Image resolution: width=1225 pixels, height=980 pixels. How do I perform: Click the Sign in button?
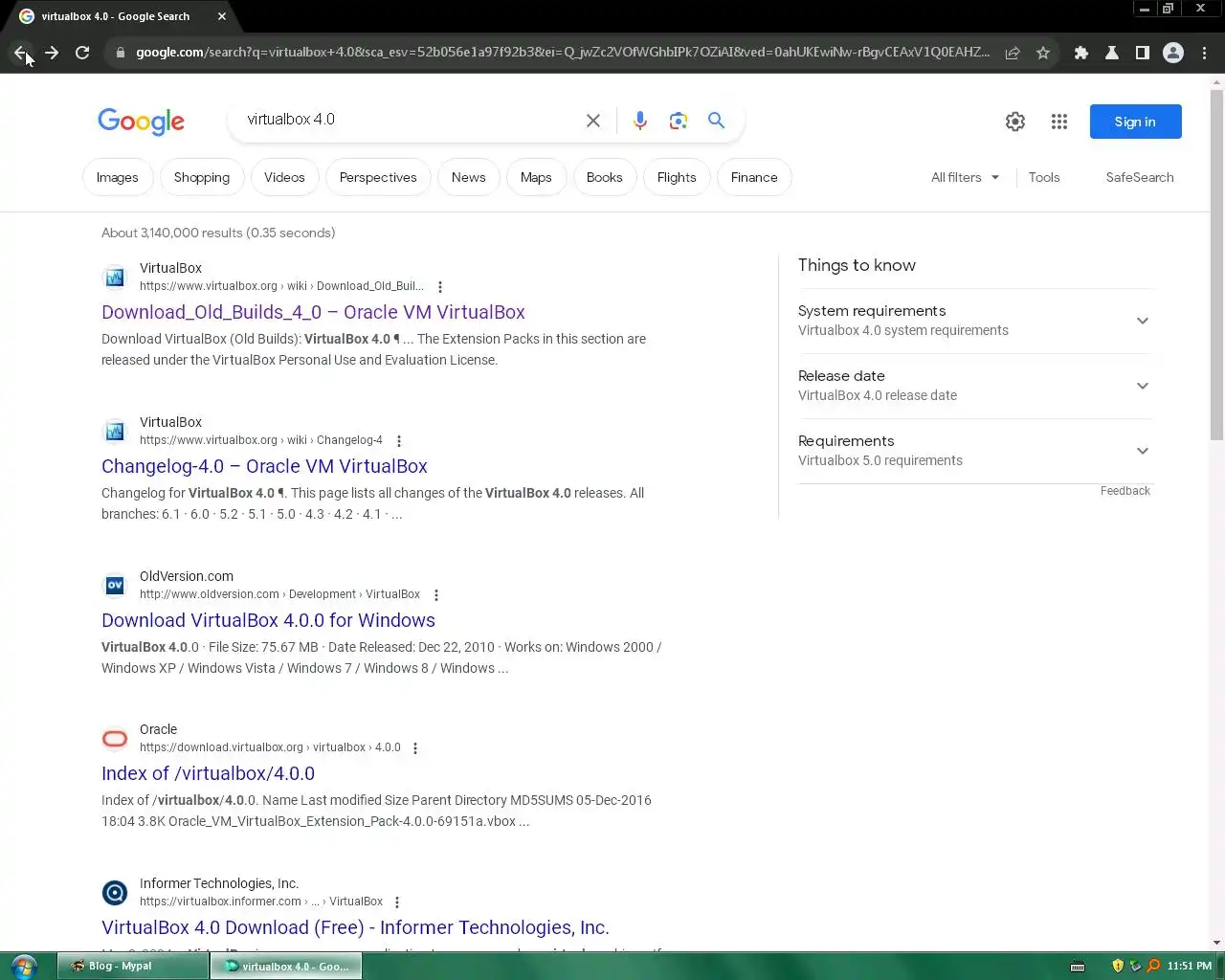click(x=1135, y=122)
